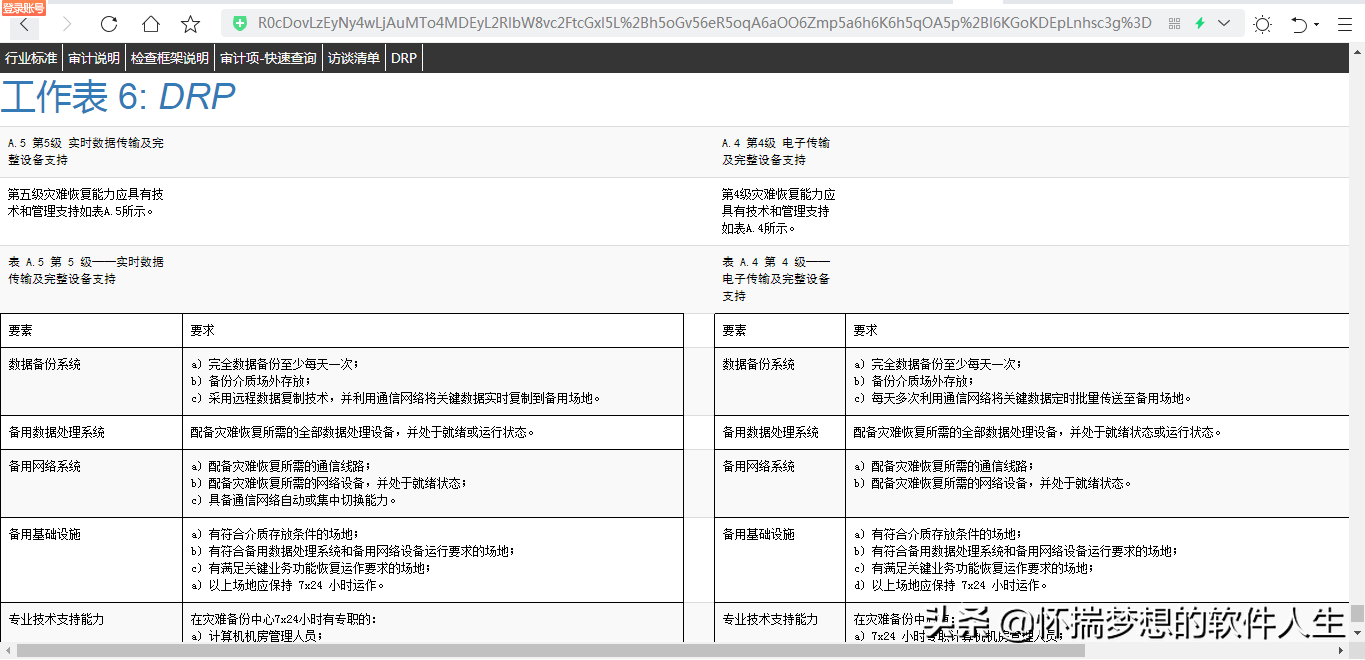
Task: Open the dropdown next to the undo arrow
Action: click(1316, 24)
